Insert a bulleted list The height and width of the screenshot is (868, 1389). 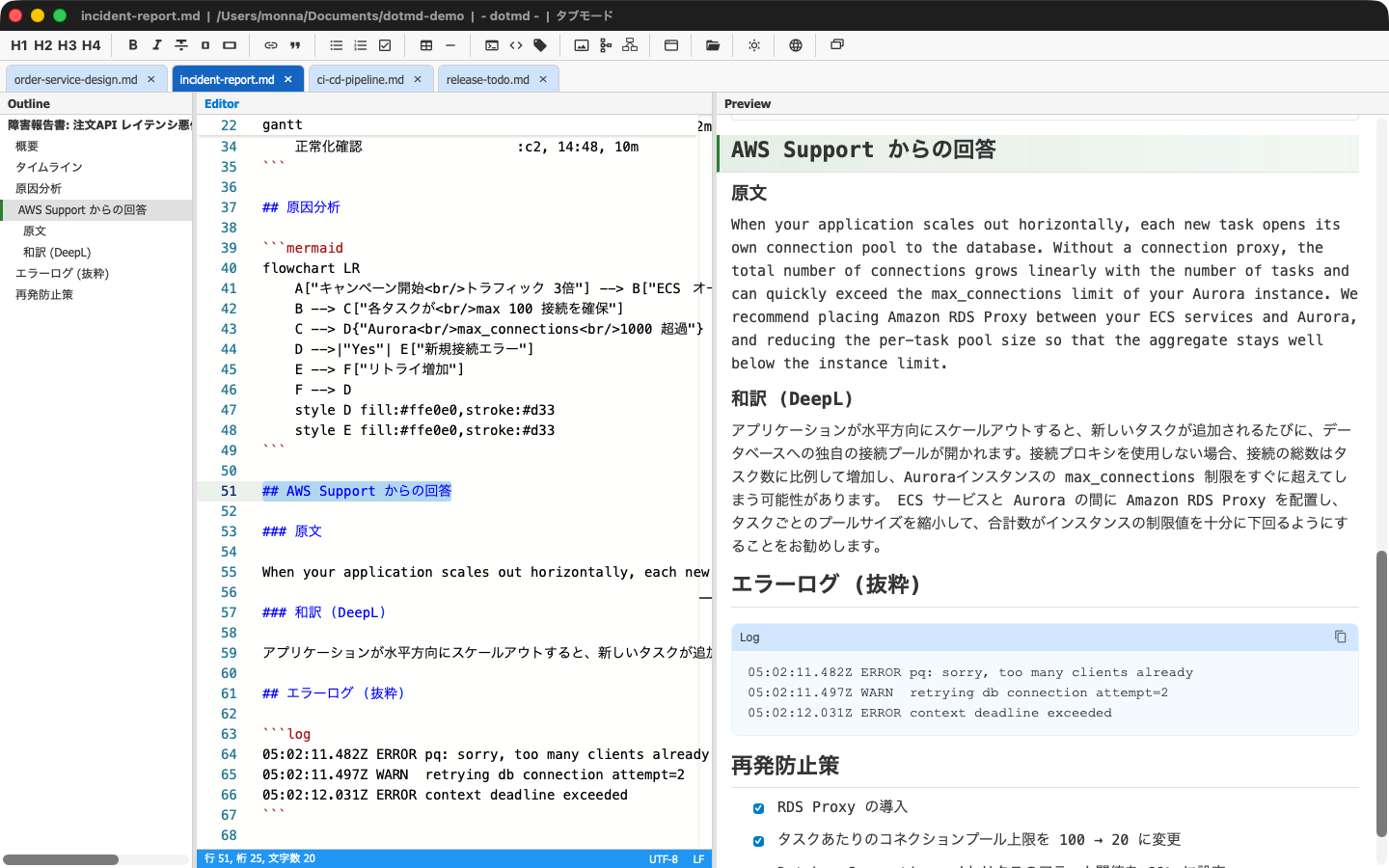337,45
